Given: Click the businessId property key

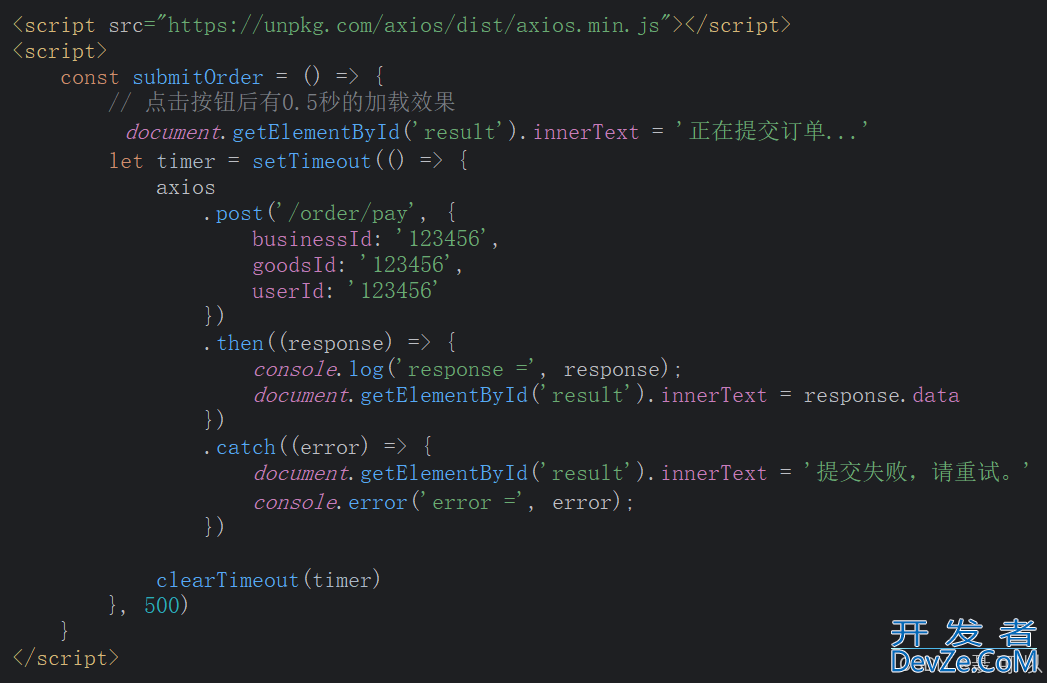Looking at the screenshot, I should click(x=312, y=239).
